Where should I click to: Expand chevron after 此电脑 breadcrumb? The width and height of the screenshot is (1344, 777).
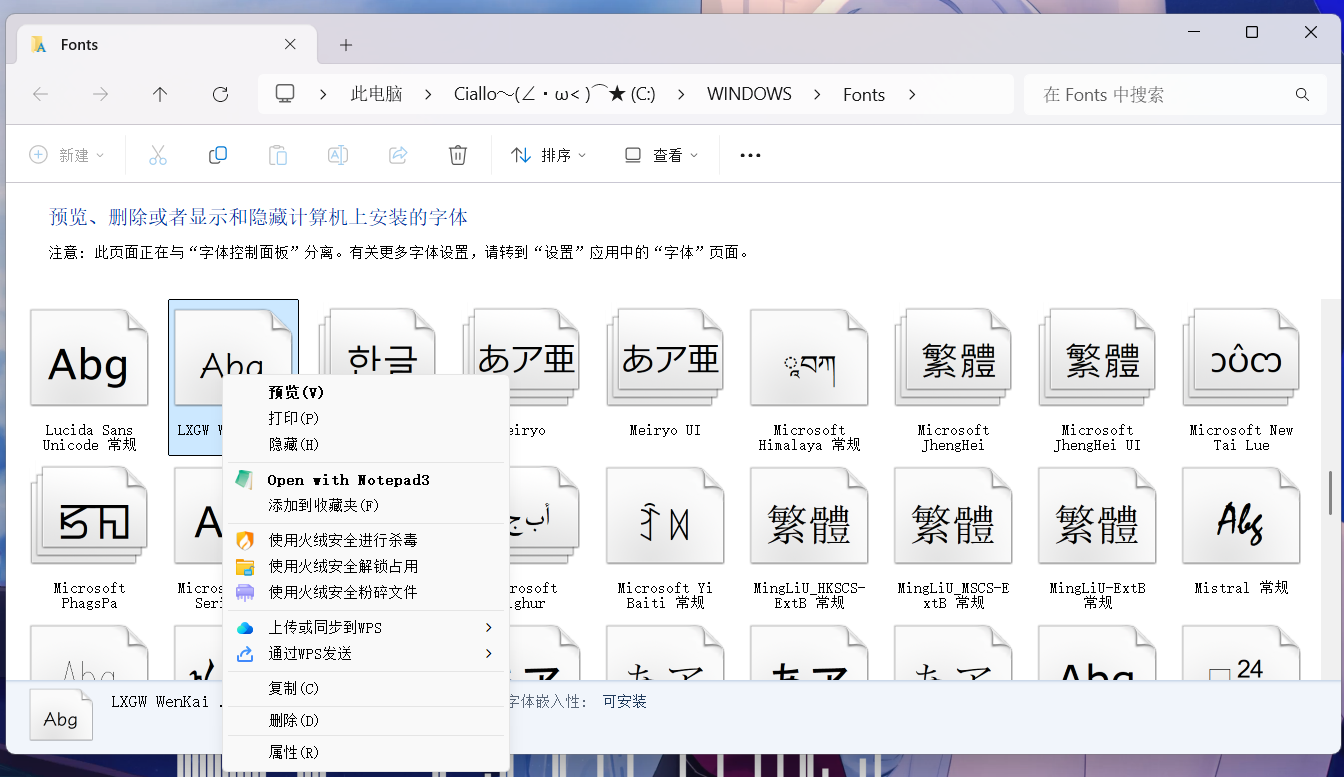(428, 94)
